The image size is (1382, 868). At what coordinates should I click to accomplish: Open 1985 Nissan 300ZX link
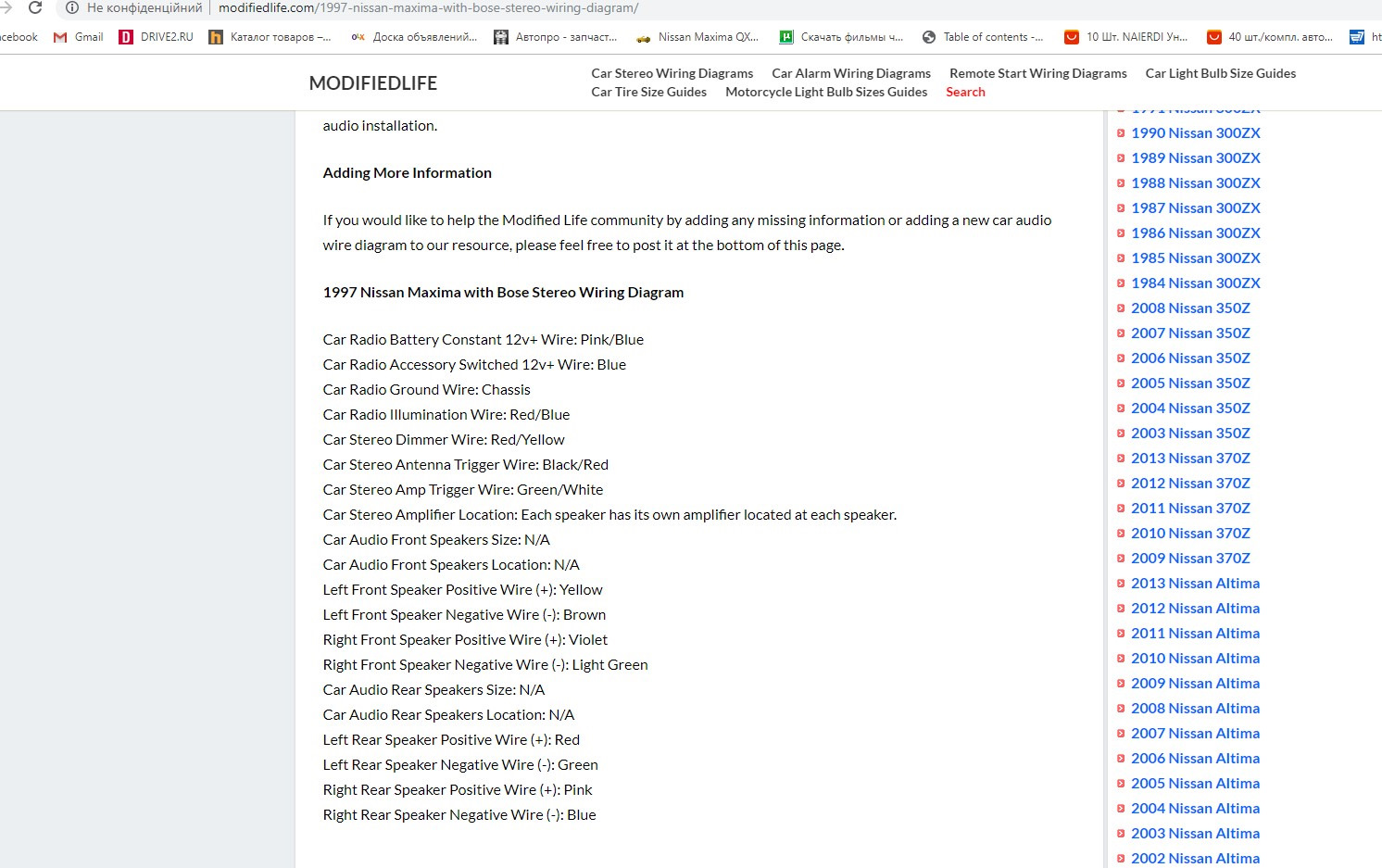tap(1196, 258)
